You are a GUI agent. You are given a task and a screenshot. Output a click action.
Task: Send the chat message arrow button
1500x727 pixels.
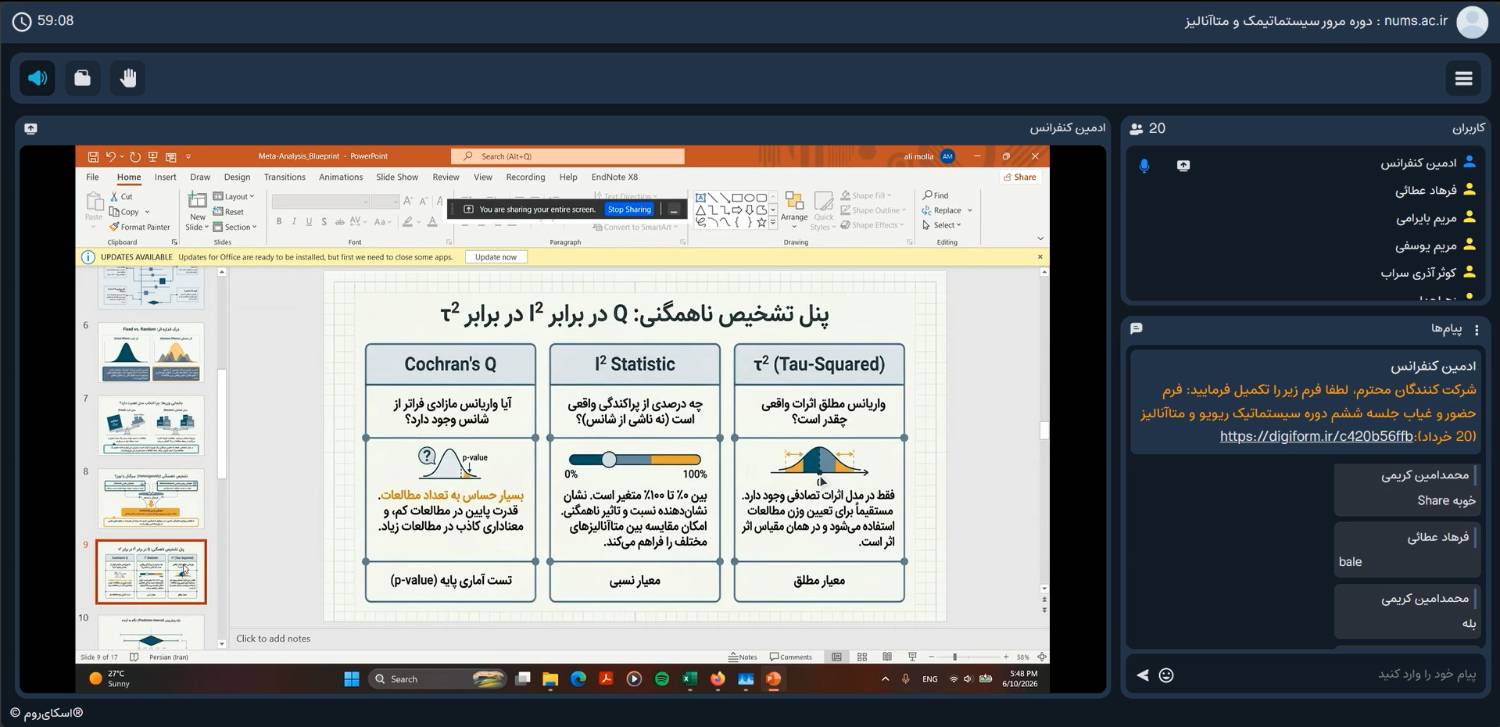(1143, 675)
